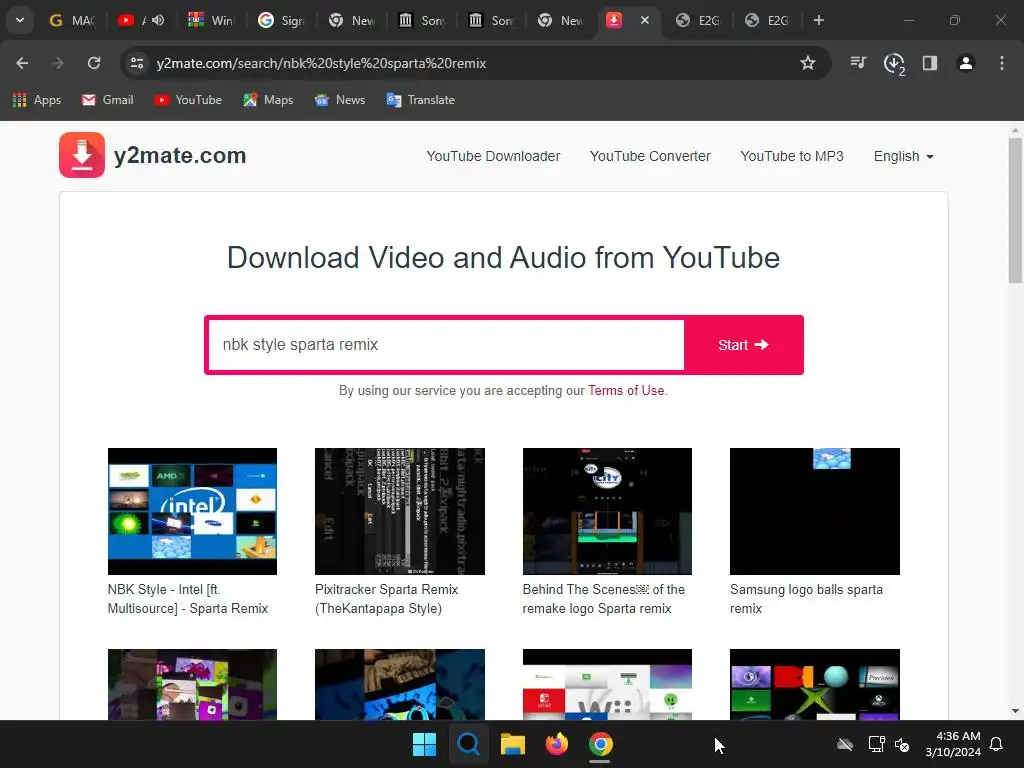Go back with the browser back arrow

22,63
